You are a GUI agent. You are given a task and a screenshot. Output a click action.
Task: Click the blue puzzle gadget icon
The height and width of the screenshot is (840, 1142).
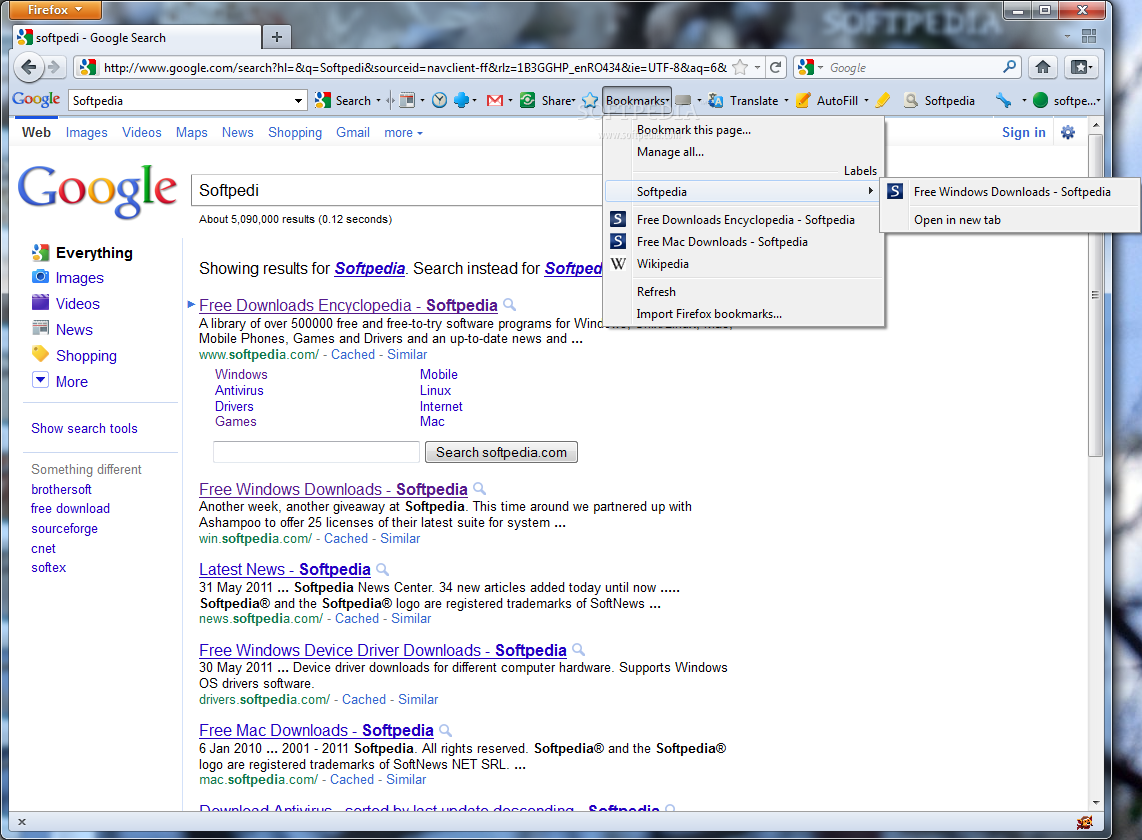(461, 101)
